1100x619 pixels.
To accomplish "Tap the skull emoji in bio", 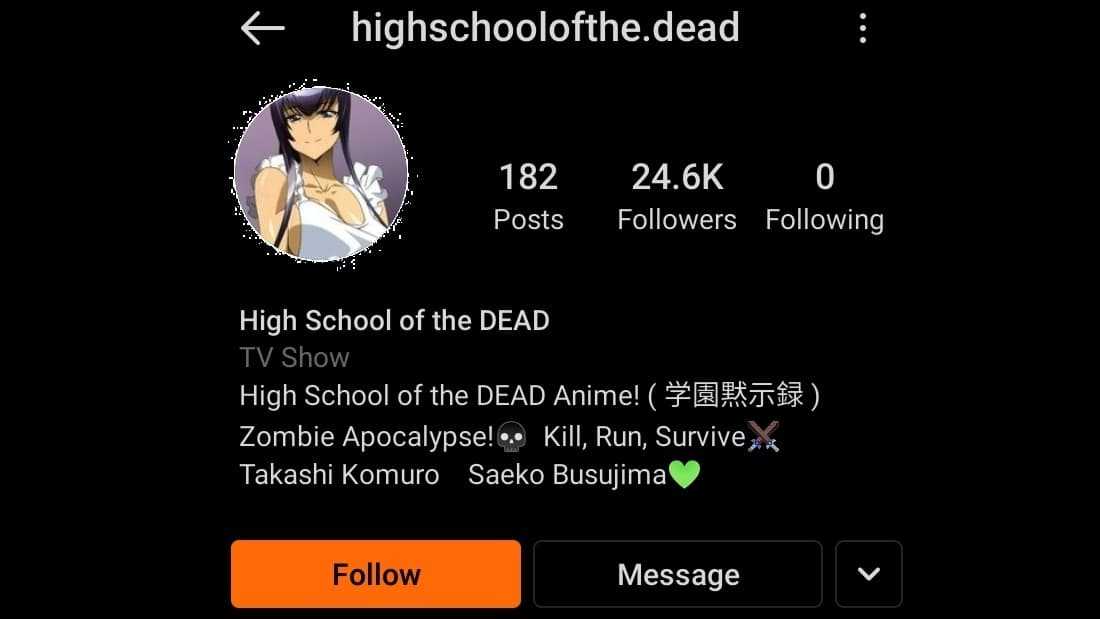I will 511,437.
